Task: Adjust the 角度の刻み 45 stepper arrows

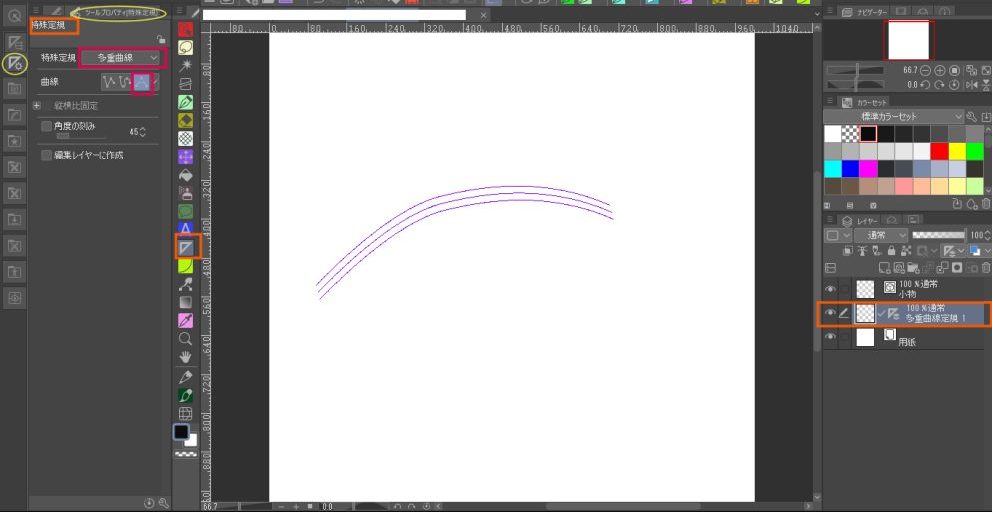Action: [x=142, y=132]
